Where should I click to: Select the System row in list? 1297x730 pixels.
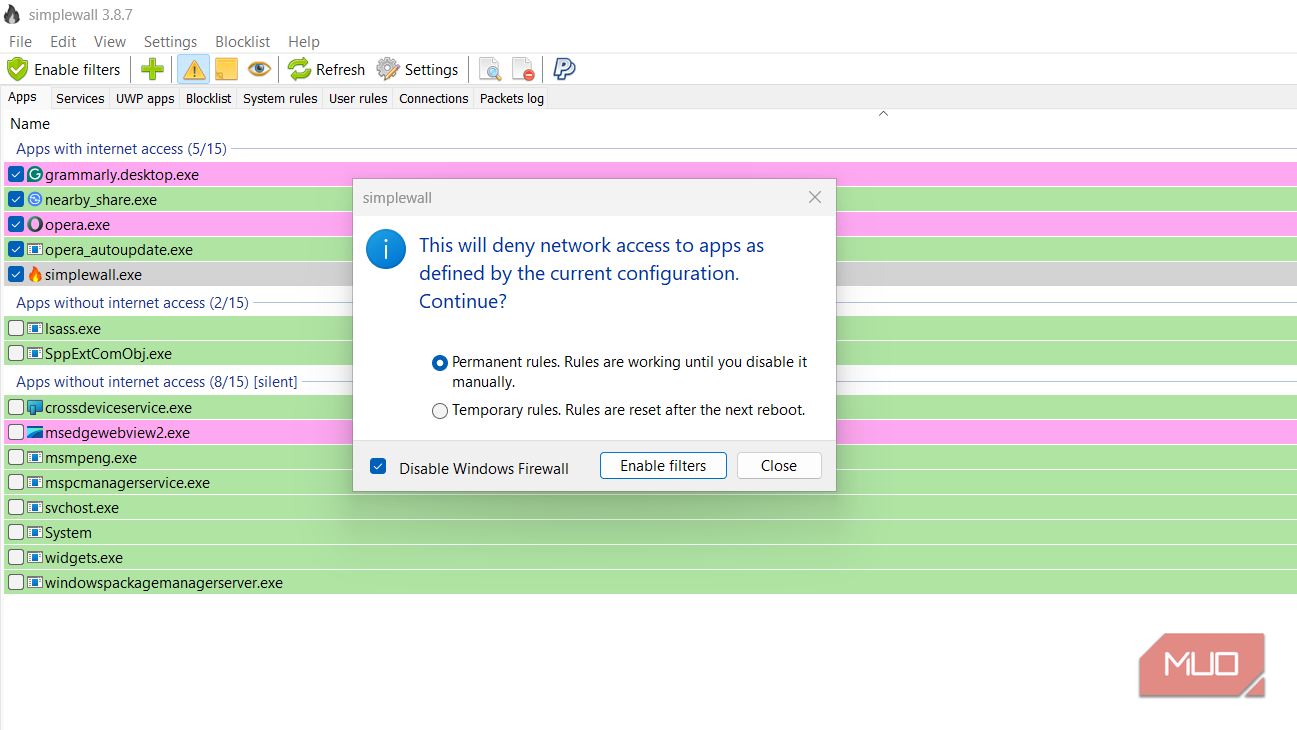[650, 532]
